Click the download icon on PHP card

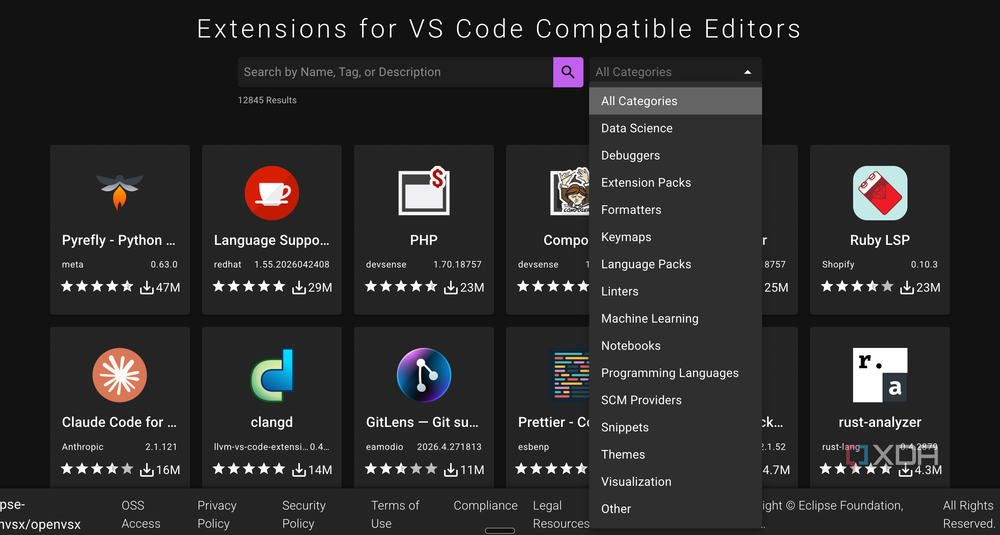451,288
